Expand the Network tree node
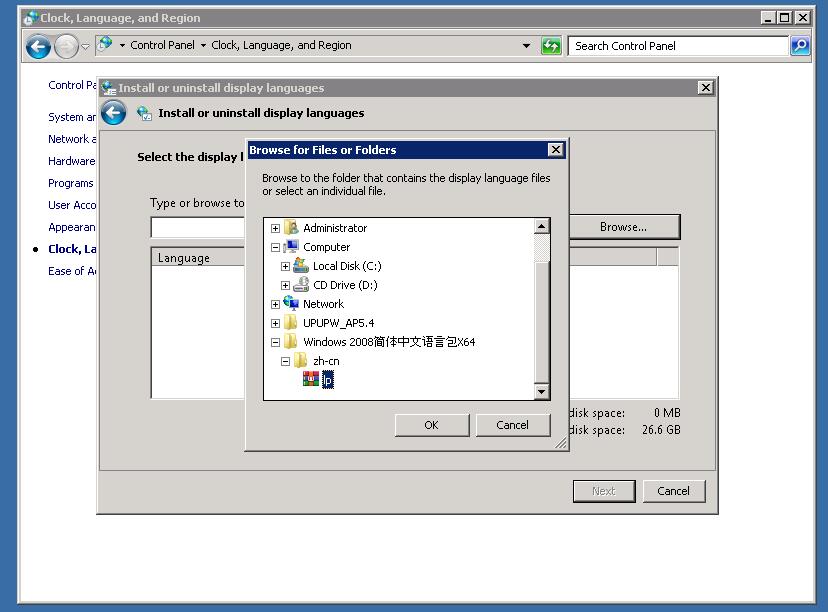Viewport: 828px width, 612px height. click(x=275, y=304)
